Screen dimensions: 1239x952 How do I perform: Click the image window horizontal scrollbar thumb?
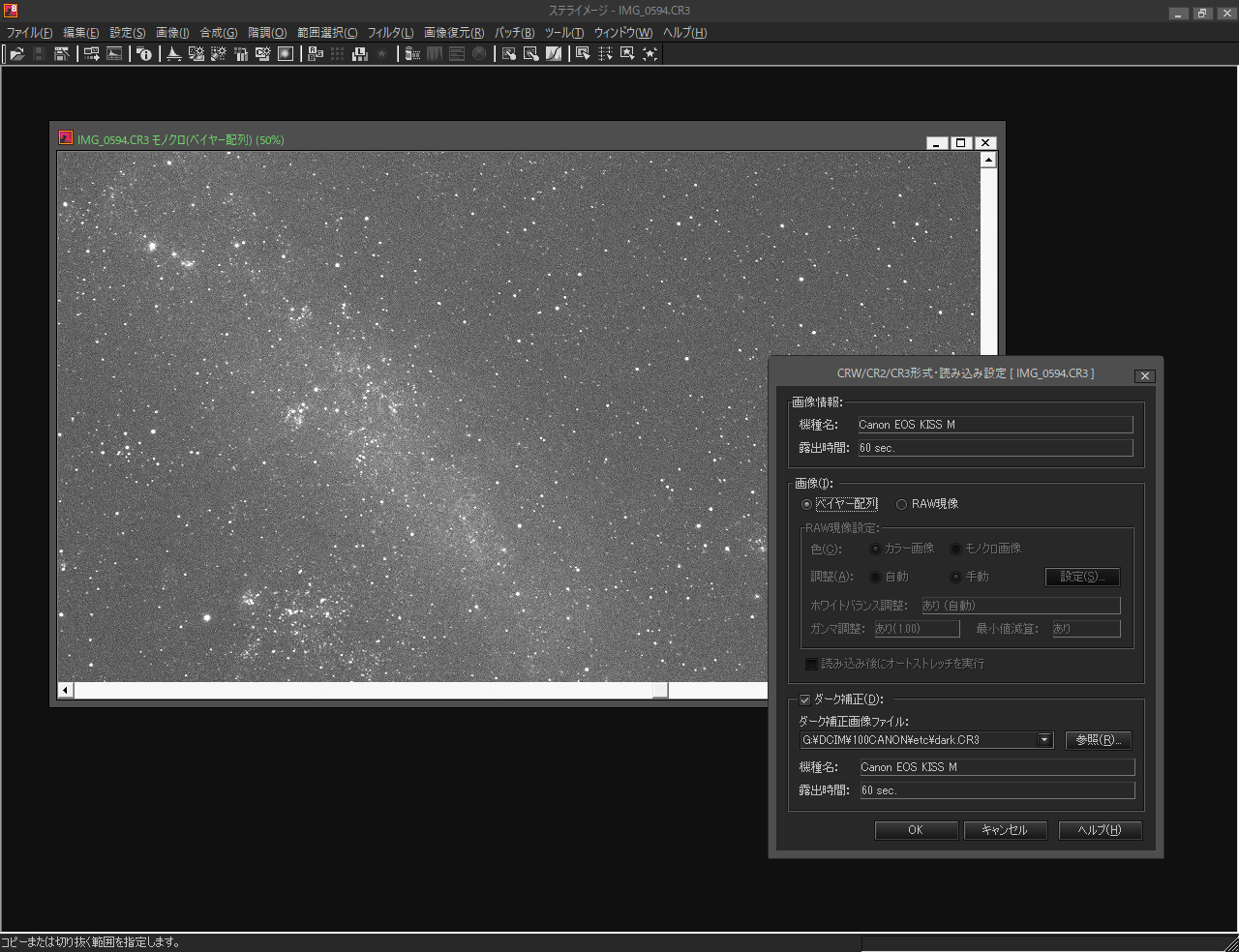pyautogui.click(x=660, y=690)
